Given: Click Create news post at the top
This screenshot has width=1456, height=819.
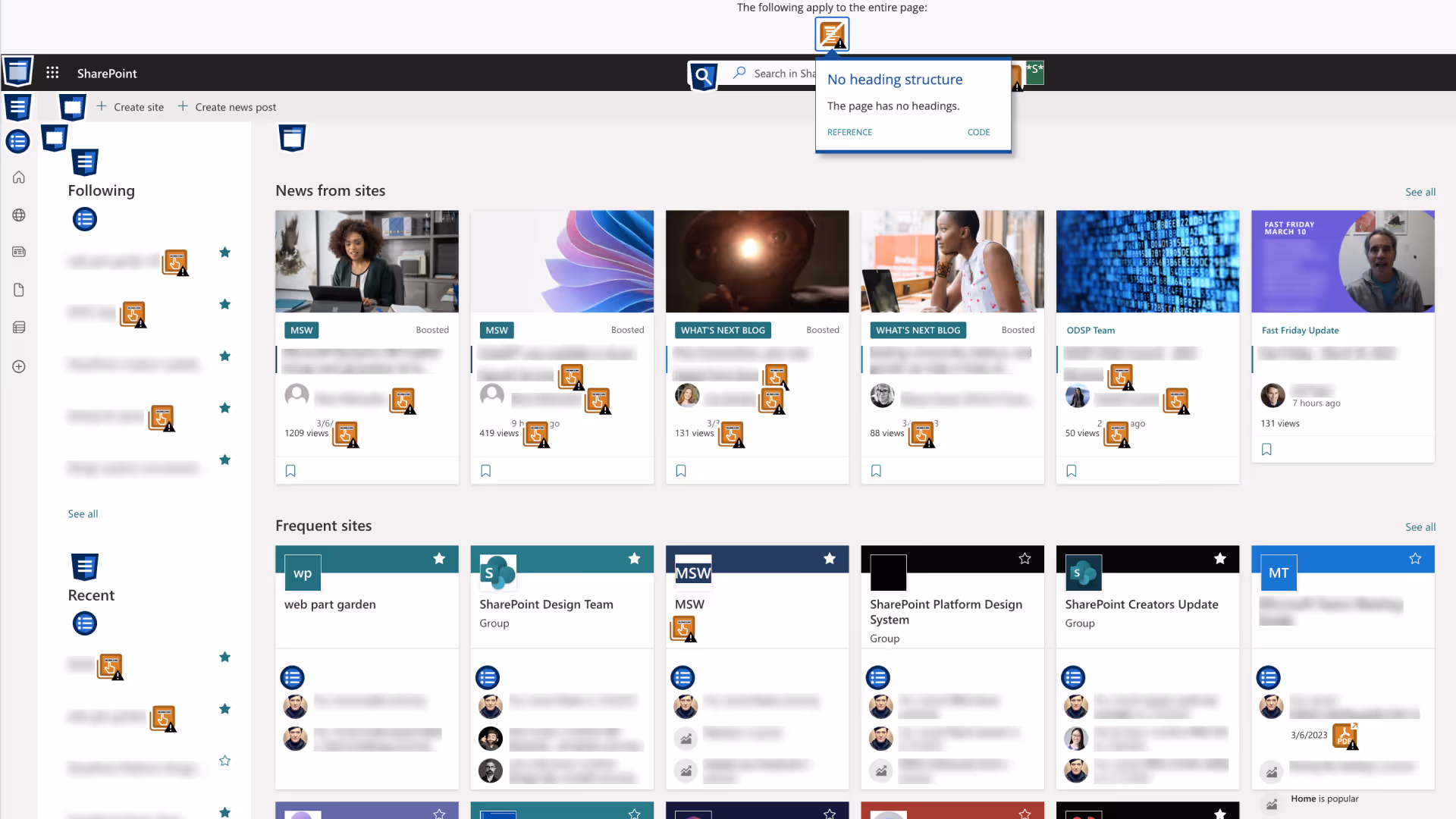Looking at the screenshot, I should (235, 107).
